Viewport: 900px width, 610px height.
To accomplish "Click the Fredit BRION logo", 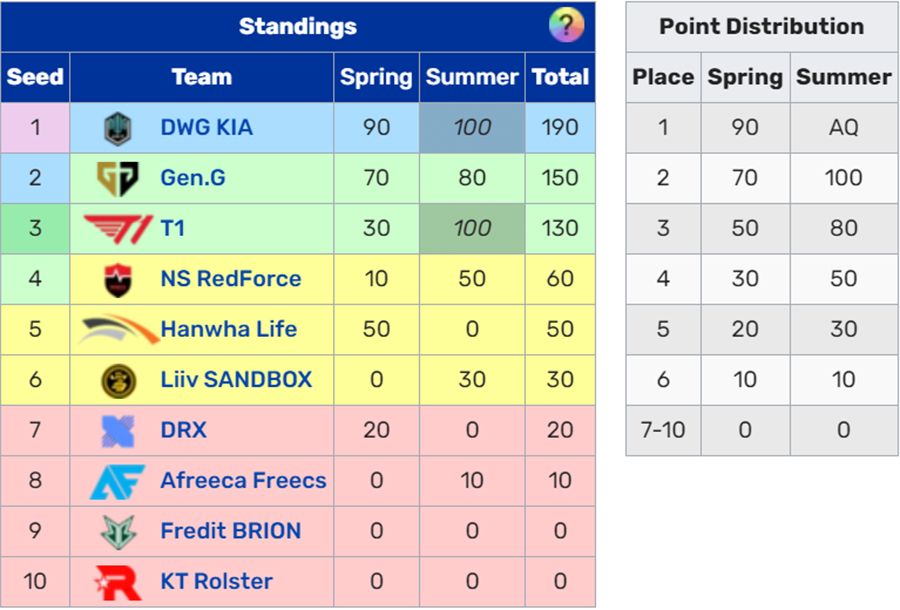I will pos(118,532).
